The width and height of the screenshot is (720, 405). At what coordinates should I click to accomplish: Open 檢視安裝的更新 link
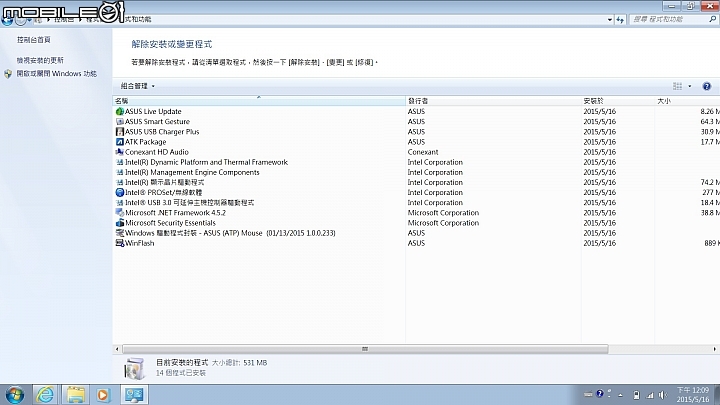click(40, 60)
